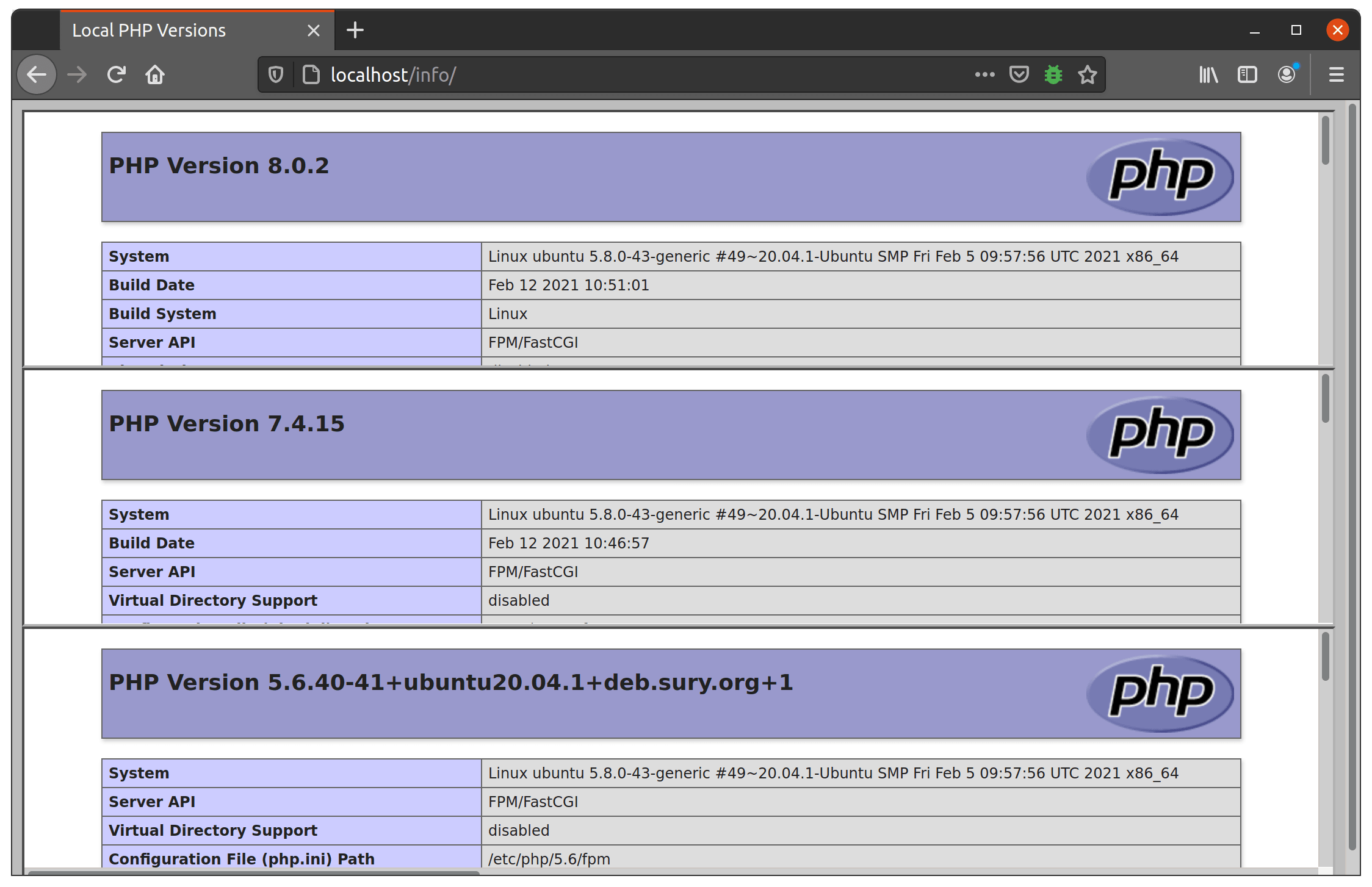Click Server API value in PHP 8.0.2 table
1372x887 pixels.
(533, 342)
